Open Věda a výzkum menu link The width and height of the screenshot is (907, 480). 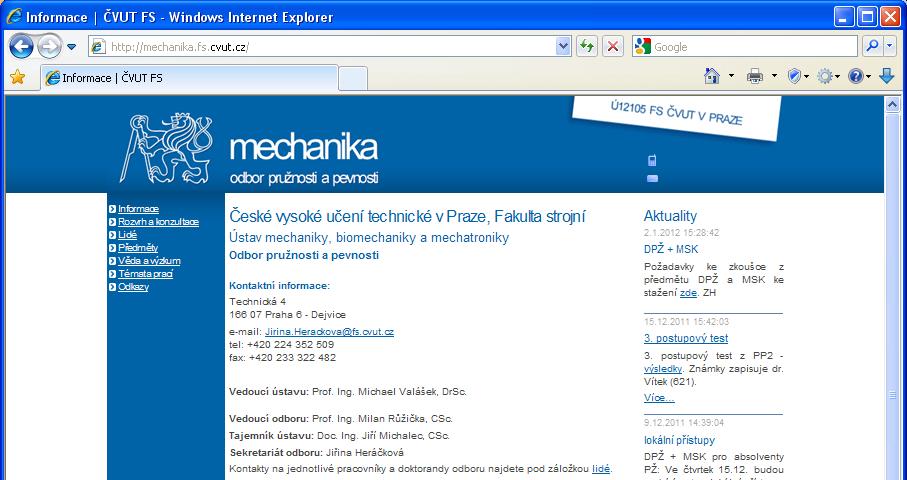[x=149, y=261]
